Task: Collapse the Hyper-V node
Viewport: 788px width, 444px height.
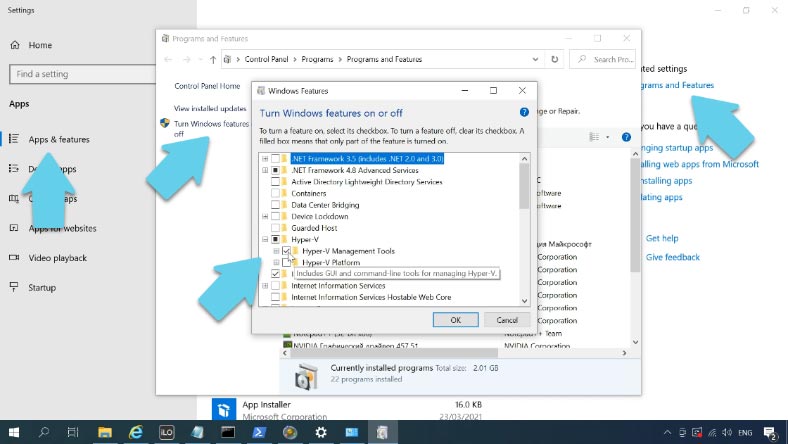Action: [265, 239]
